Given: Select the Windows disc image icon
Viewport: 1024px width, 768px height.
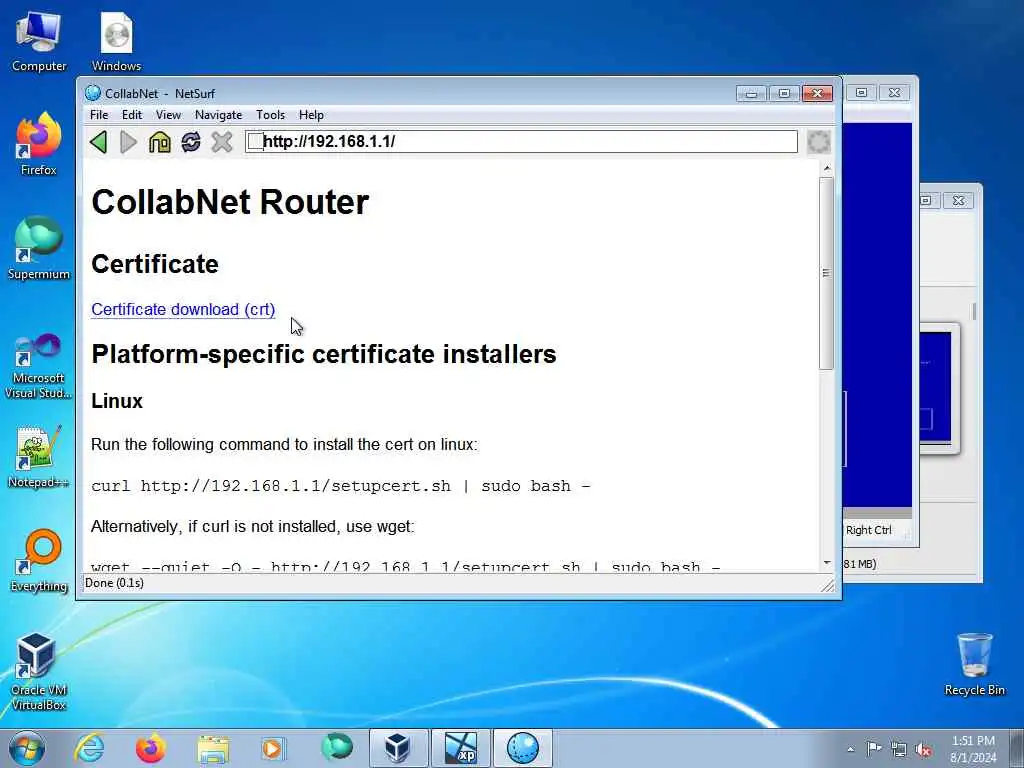Looking at the screenshot, I should click(116, 42).
